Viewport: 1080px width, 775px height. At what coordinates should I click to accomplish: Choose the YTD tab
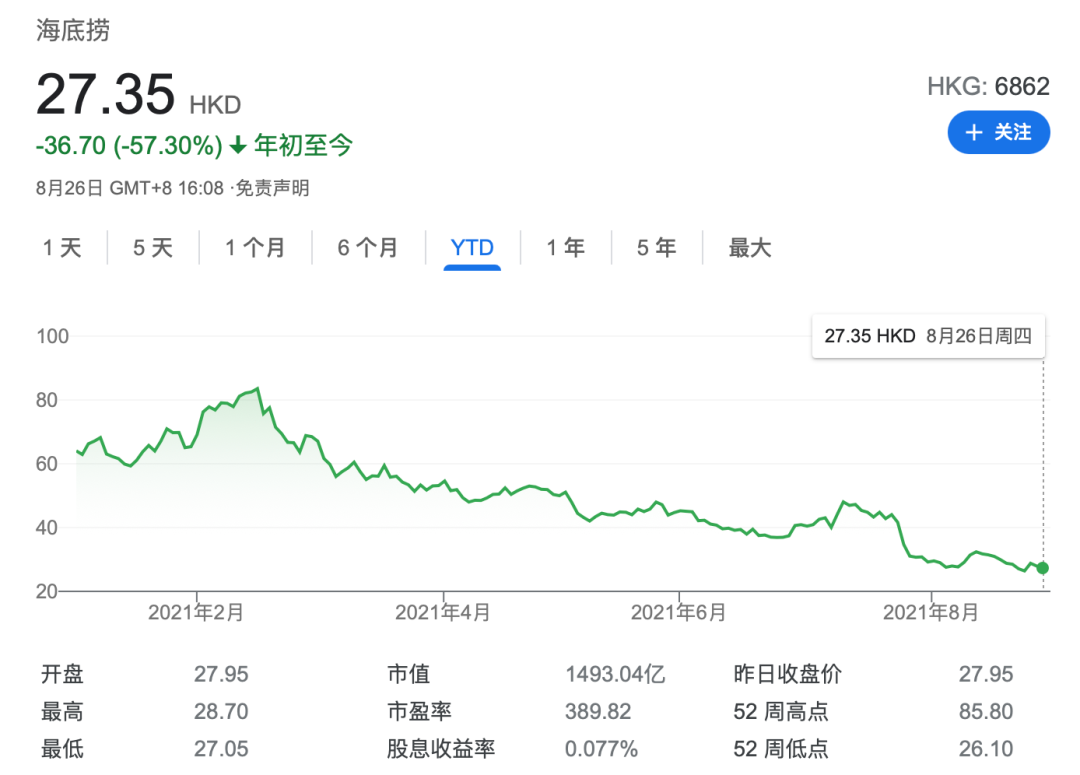pos(472,247)
